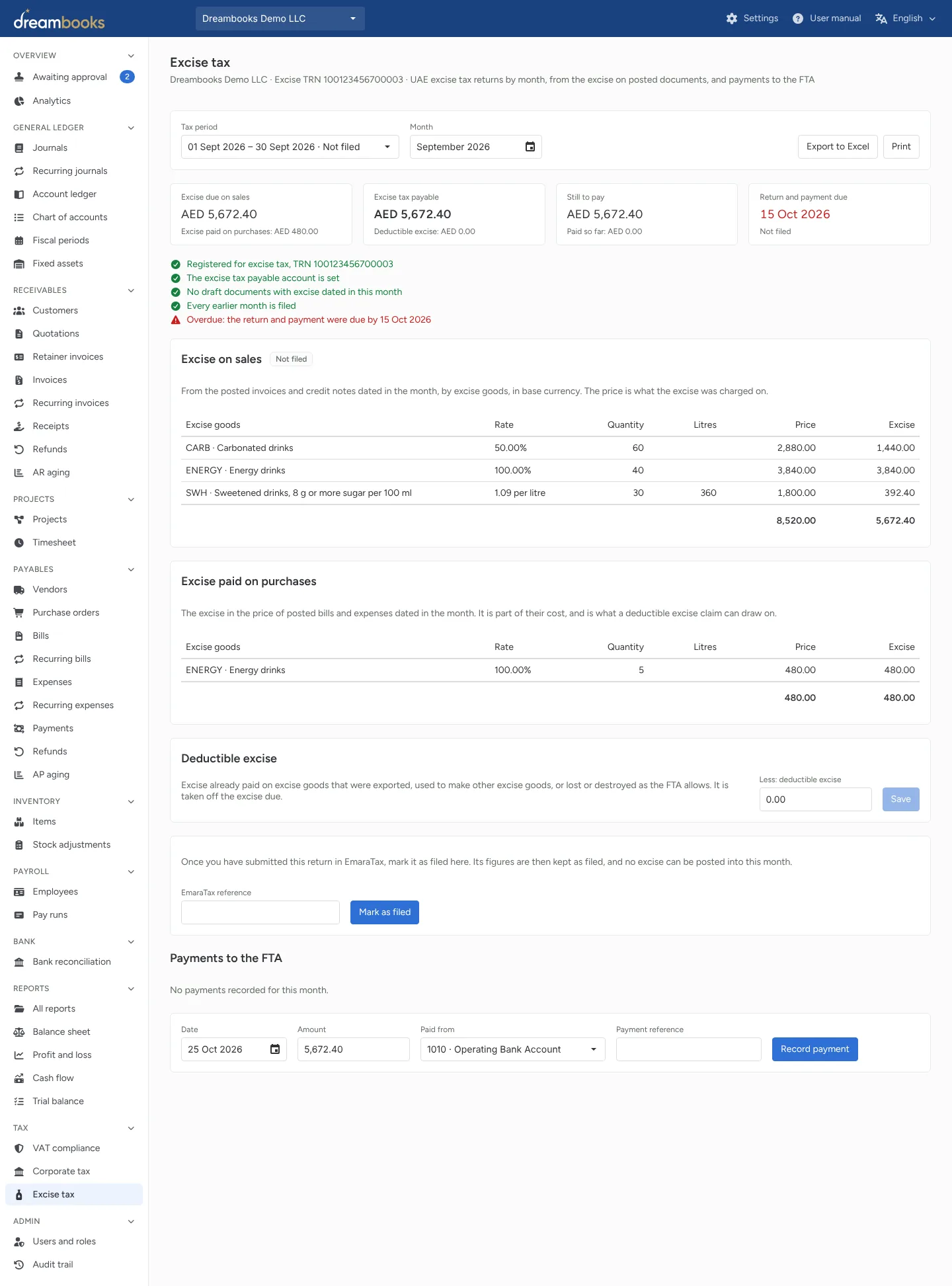Click the payment Amount field
Image resolution: width=952 pixels, height=1286 pixels.
pos(354,1049)
